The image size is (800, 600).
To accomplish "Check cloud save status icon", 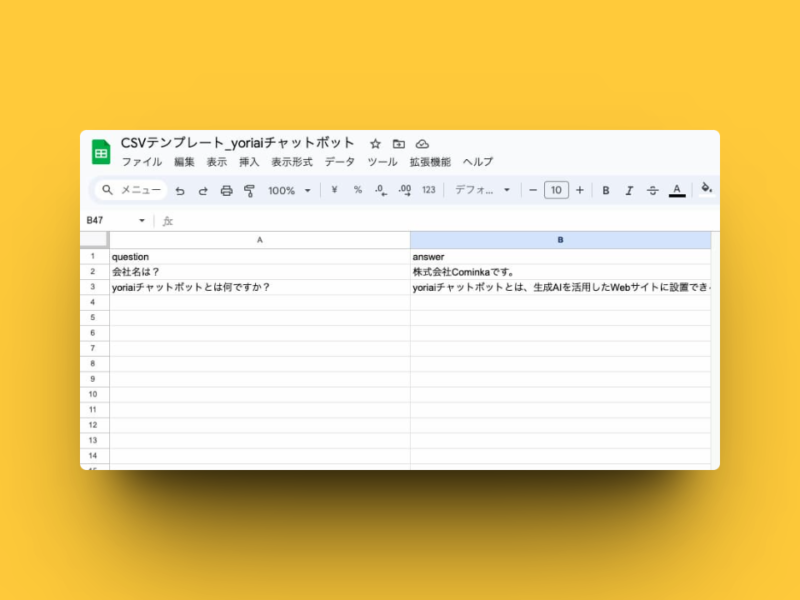I will click(422, 144).
